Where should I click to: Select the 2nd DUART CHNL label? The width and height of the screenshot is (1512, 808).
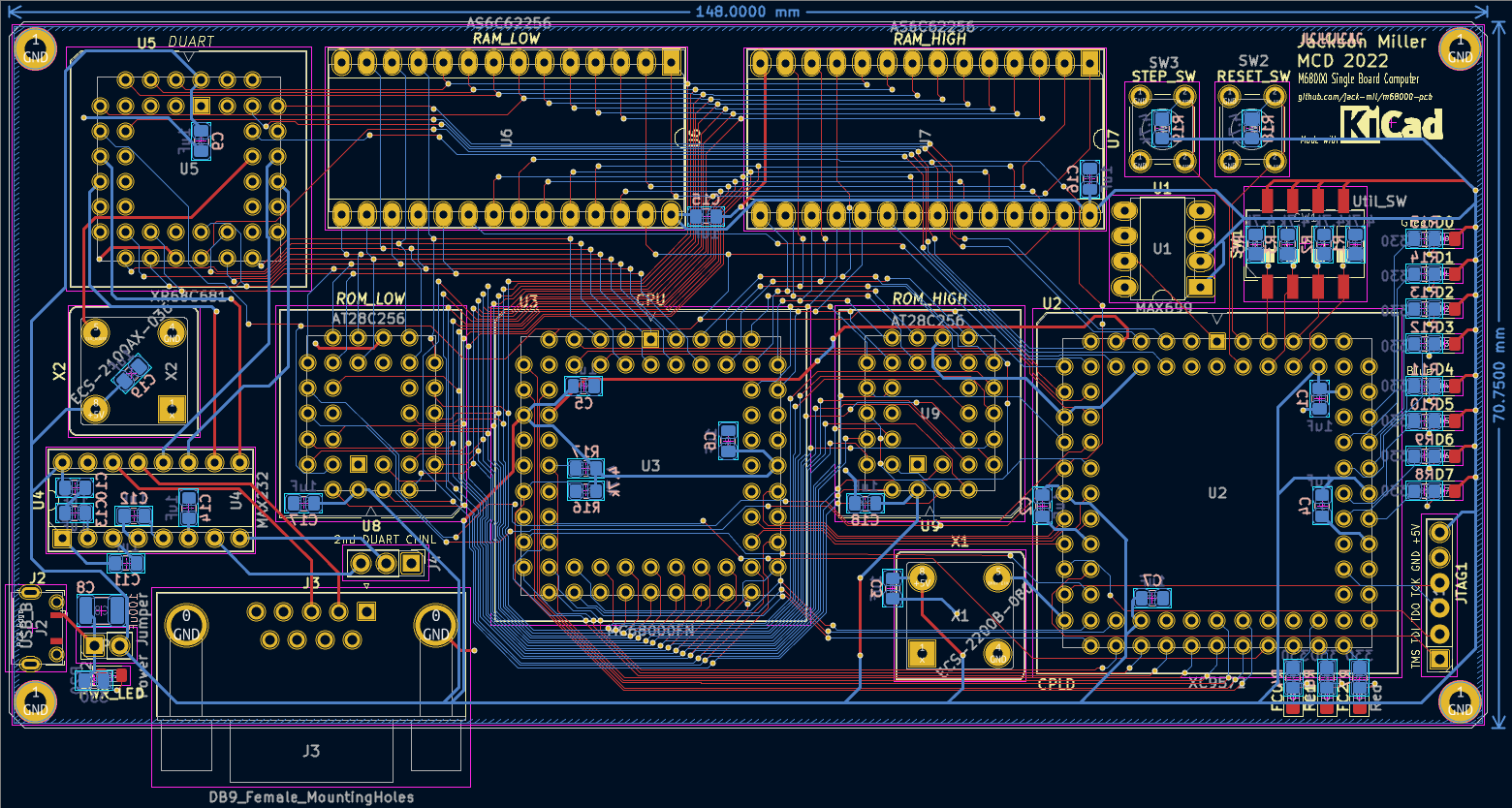coord(385,540)
